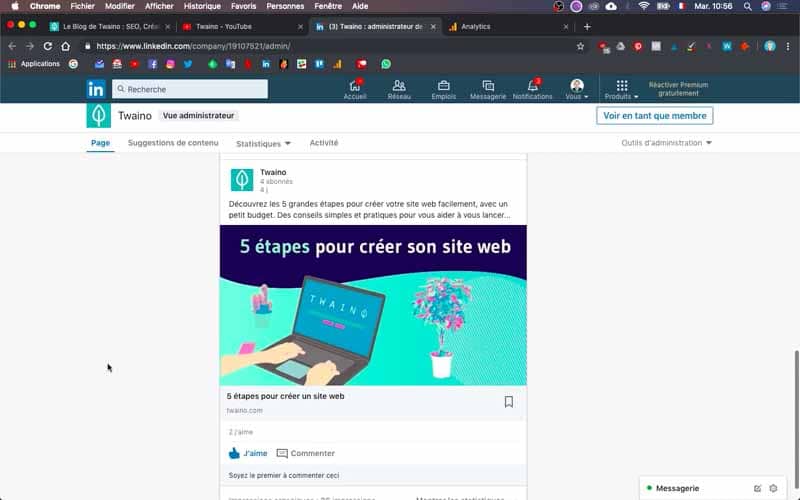Screen dimensions: 800x500
Task: Close the Analytics tab
Action: coord(565,27)
